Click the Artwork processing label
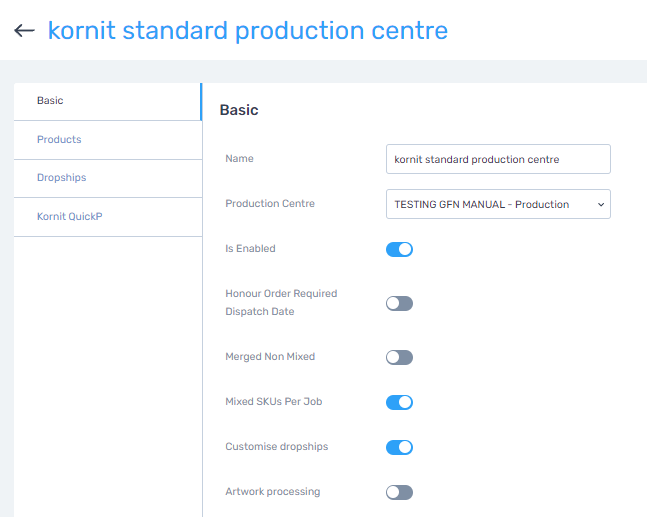647x517 pixels. point(272,491)
